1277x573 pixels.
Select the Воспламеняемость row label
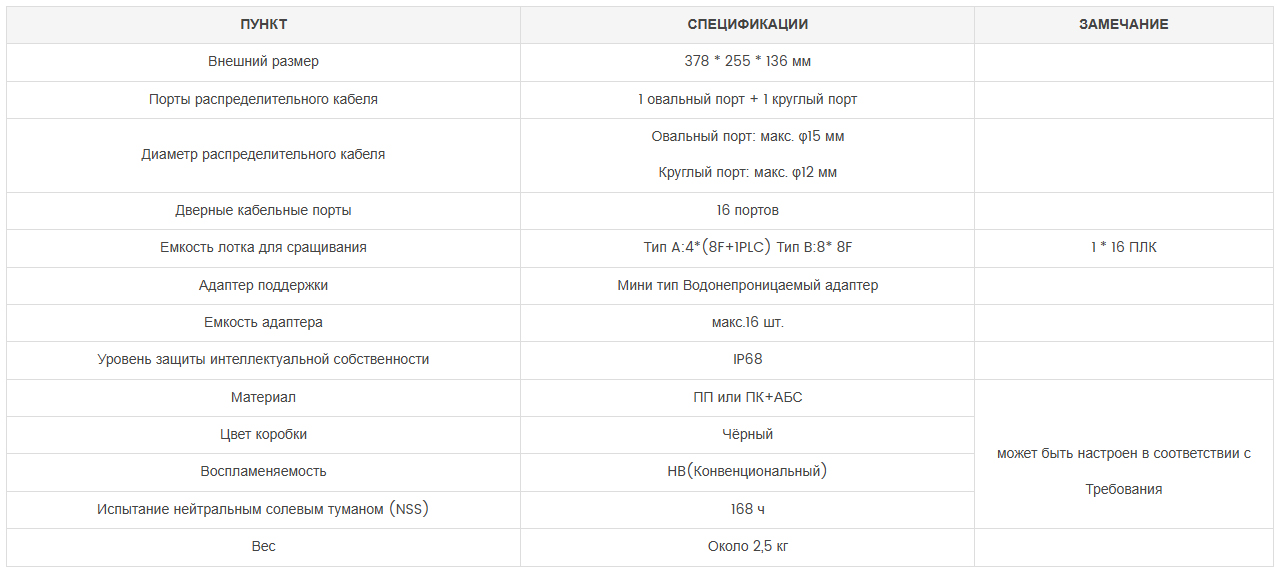263,471
